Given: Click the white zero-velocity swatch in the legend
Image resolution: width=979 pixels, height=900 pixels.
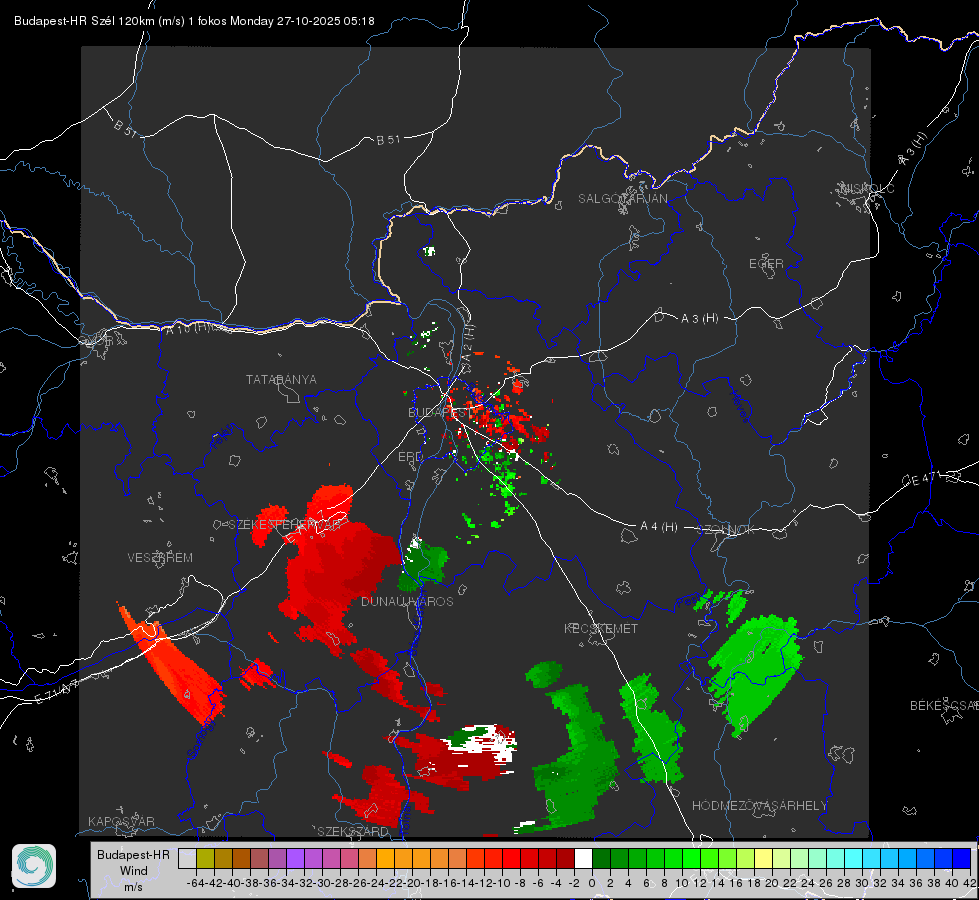Looking at the screenshot, I should (x=583, y=859).
